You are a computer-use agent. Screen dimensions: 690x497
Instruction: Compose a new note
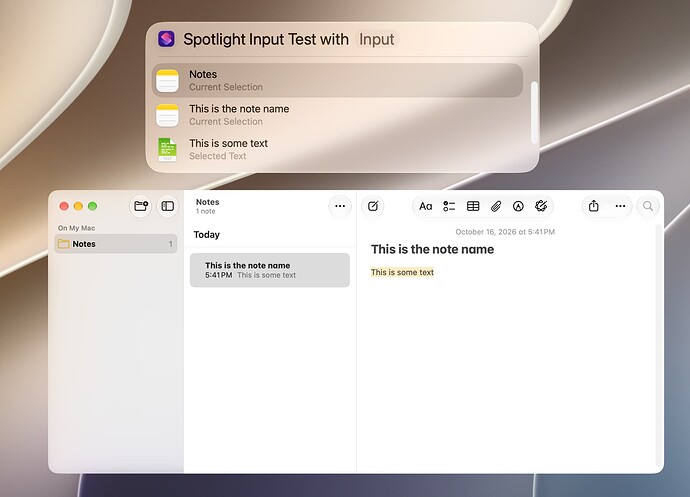coord(373,206)
